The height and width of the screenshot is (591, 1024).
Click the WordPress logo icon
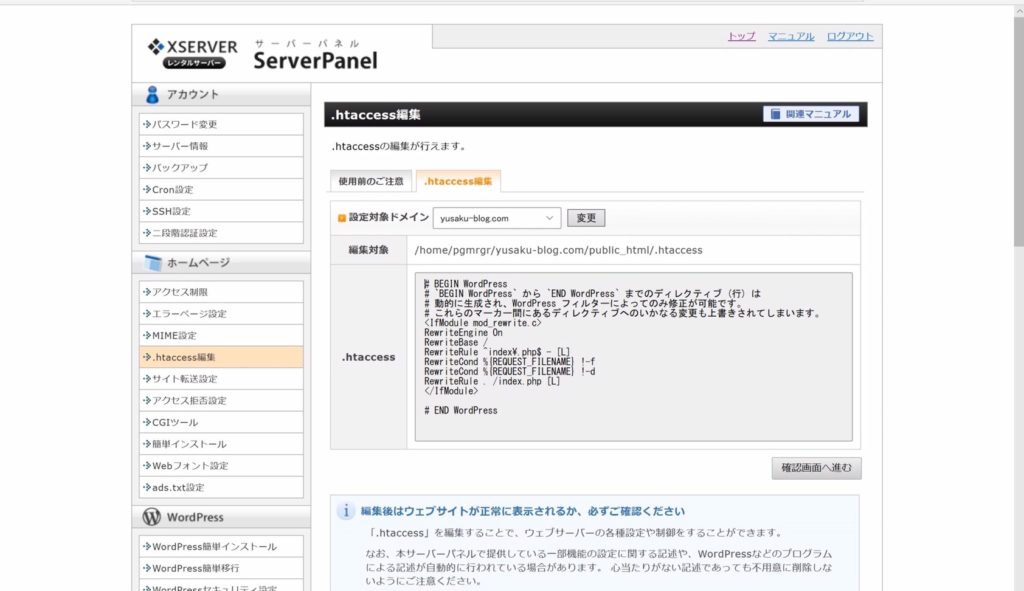(x=152, y=517)
